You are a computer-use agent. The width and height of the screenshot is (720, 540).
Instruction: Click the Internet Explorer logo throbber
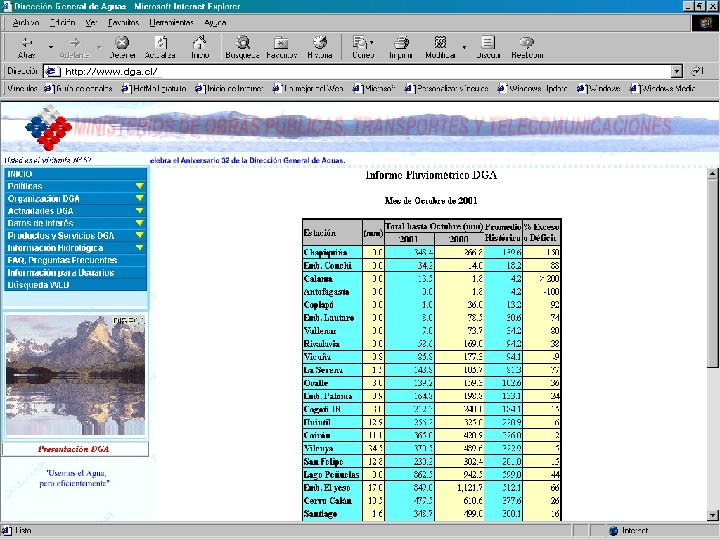tap(705, 23)
